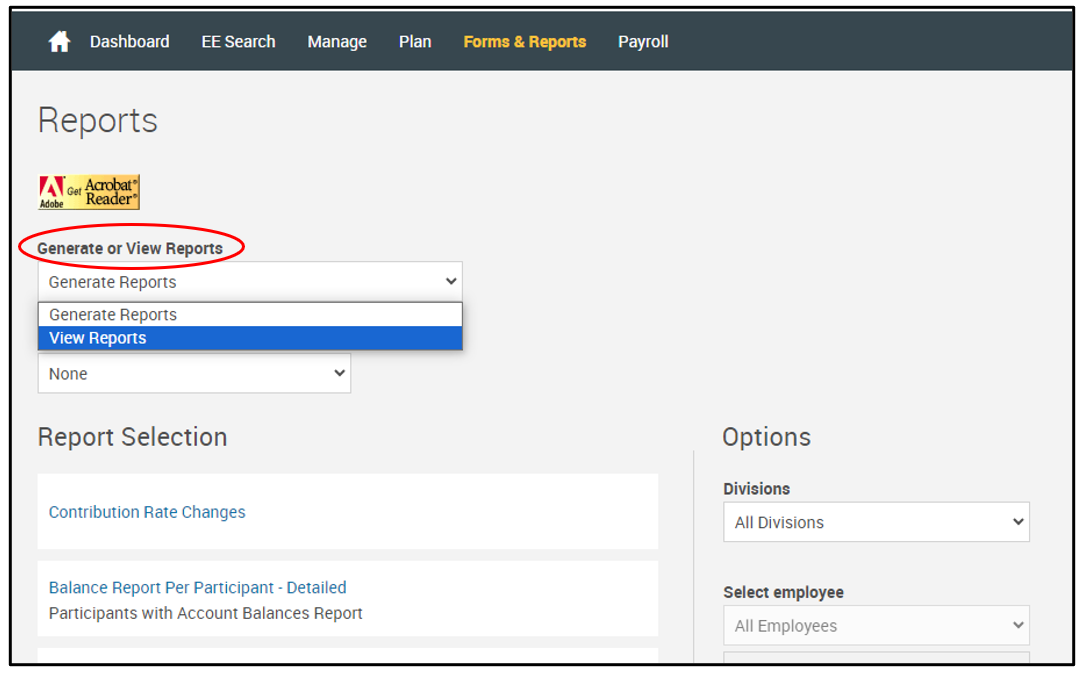Click the Report Selection heading
This screenshot has width=1083, height=675.
coord(132,437)
